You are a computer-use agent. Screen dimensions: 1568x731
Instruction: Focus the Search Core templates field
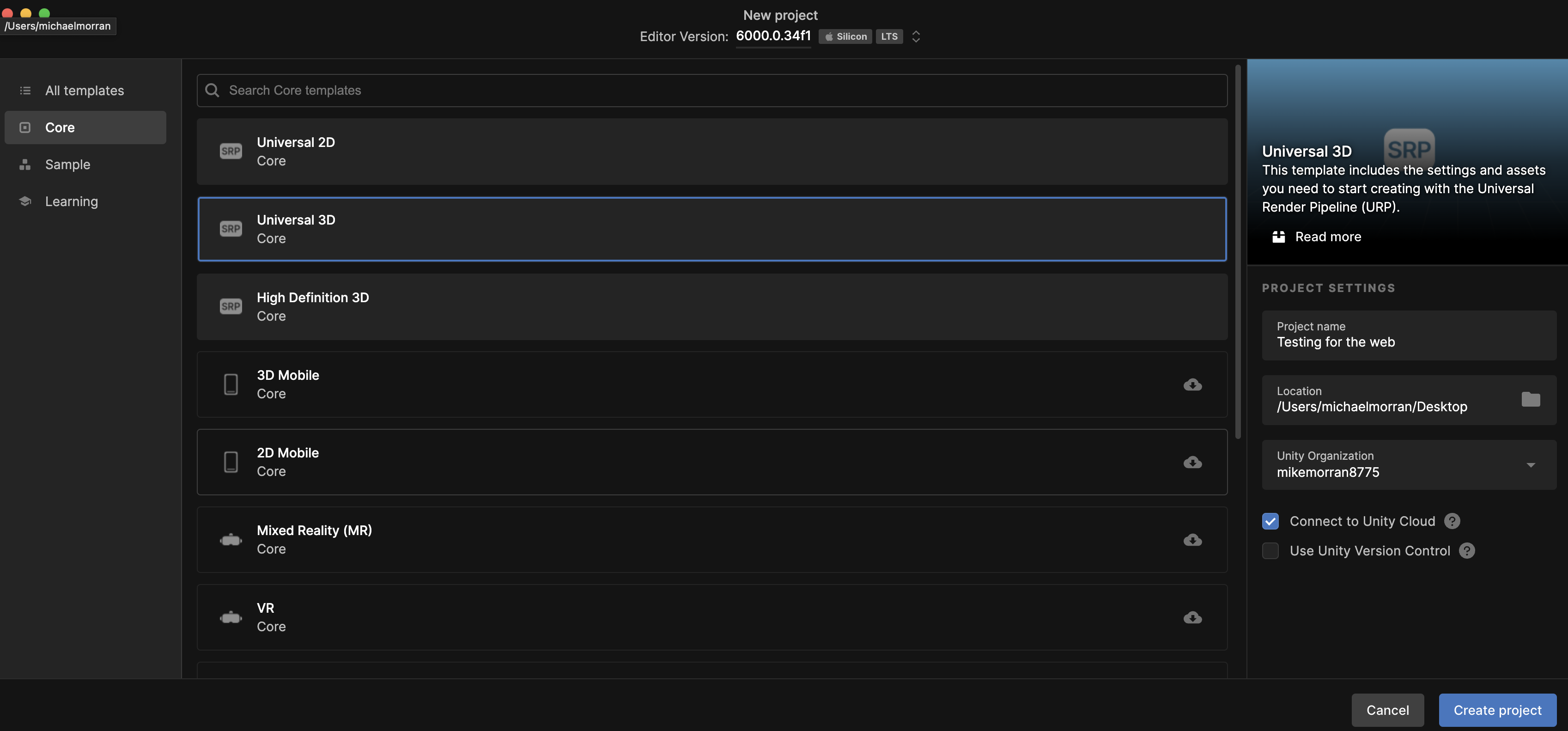[711, 90]
